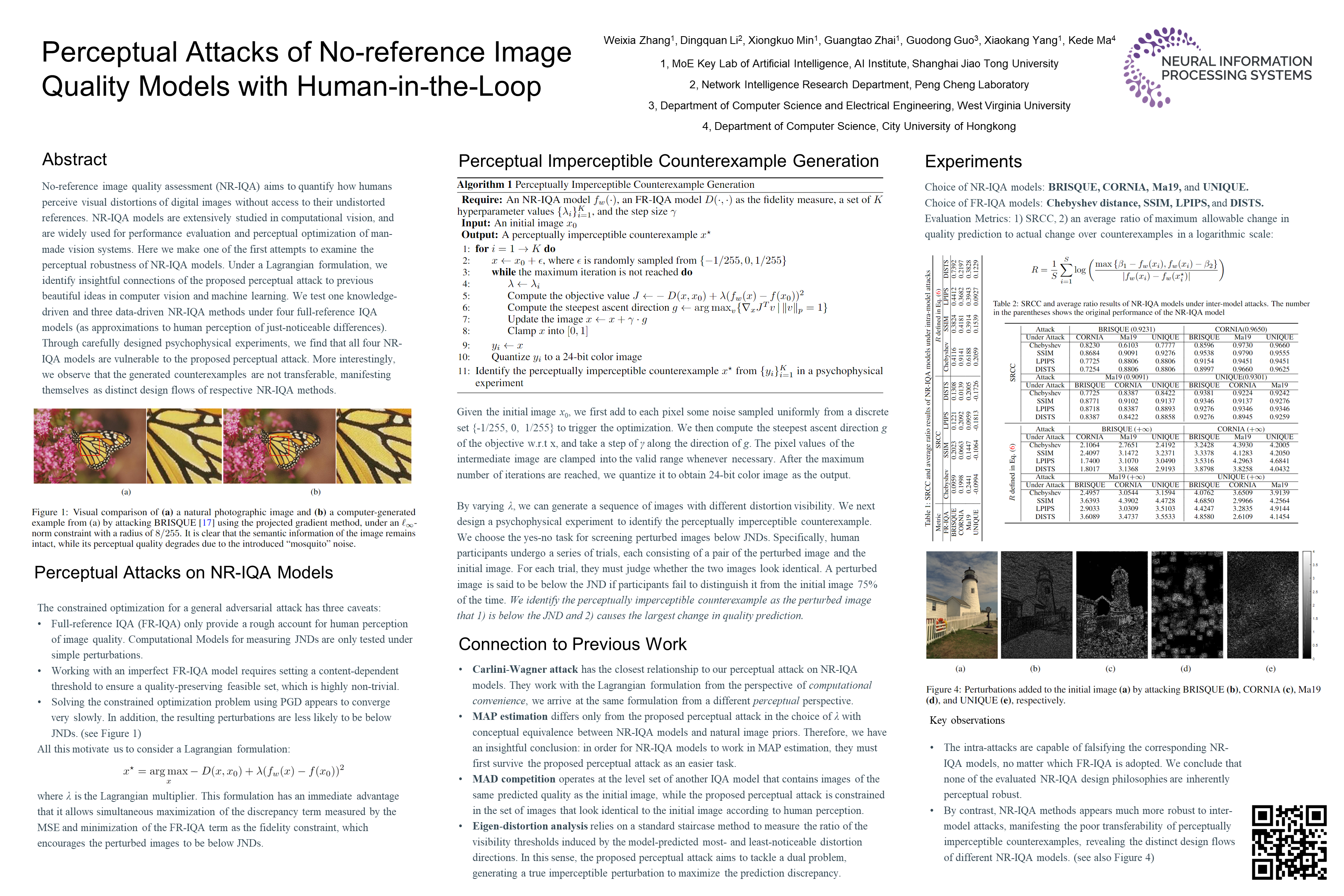Select the lighthouse photo in Figure 4(a)

click(x=962, y=605)
